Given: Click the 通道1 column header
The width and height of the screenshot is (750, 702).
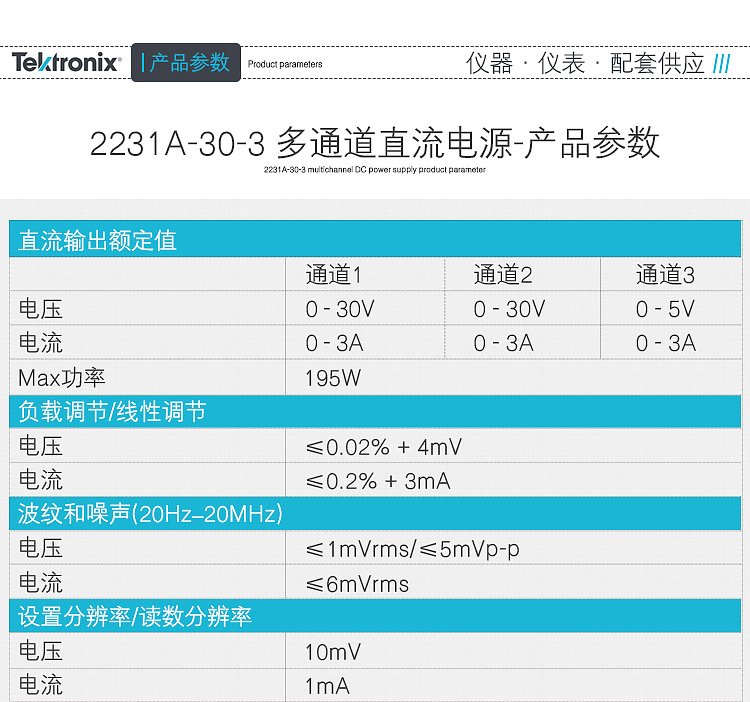Looking at the screenshot, I should point(334,275).
